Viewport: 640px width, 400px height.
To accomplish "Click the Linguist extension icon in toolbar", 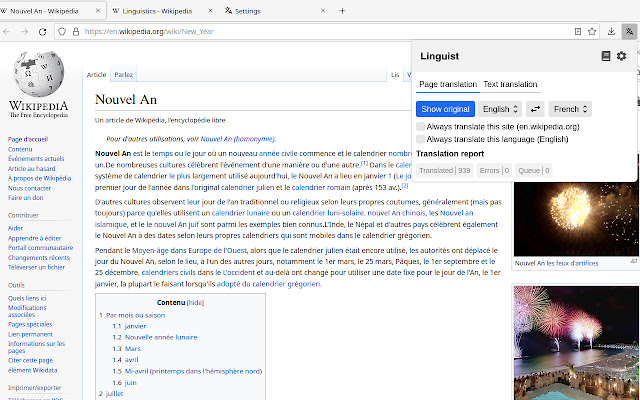I will (629, 31).
